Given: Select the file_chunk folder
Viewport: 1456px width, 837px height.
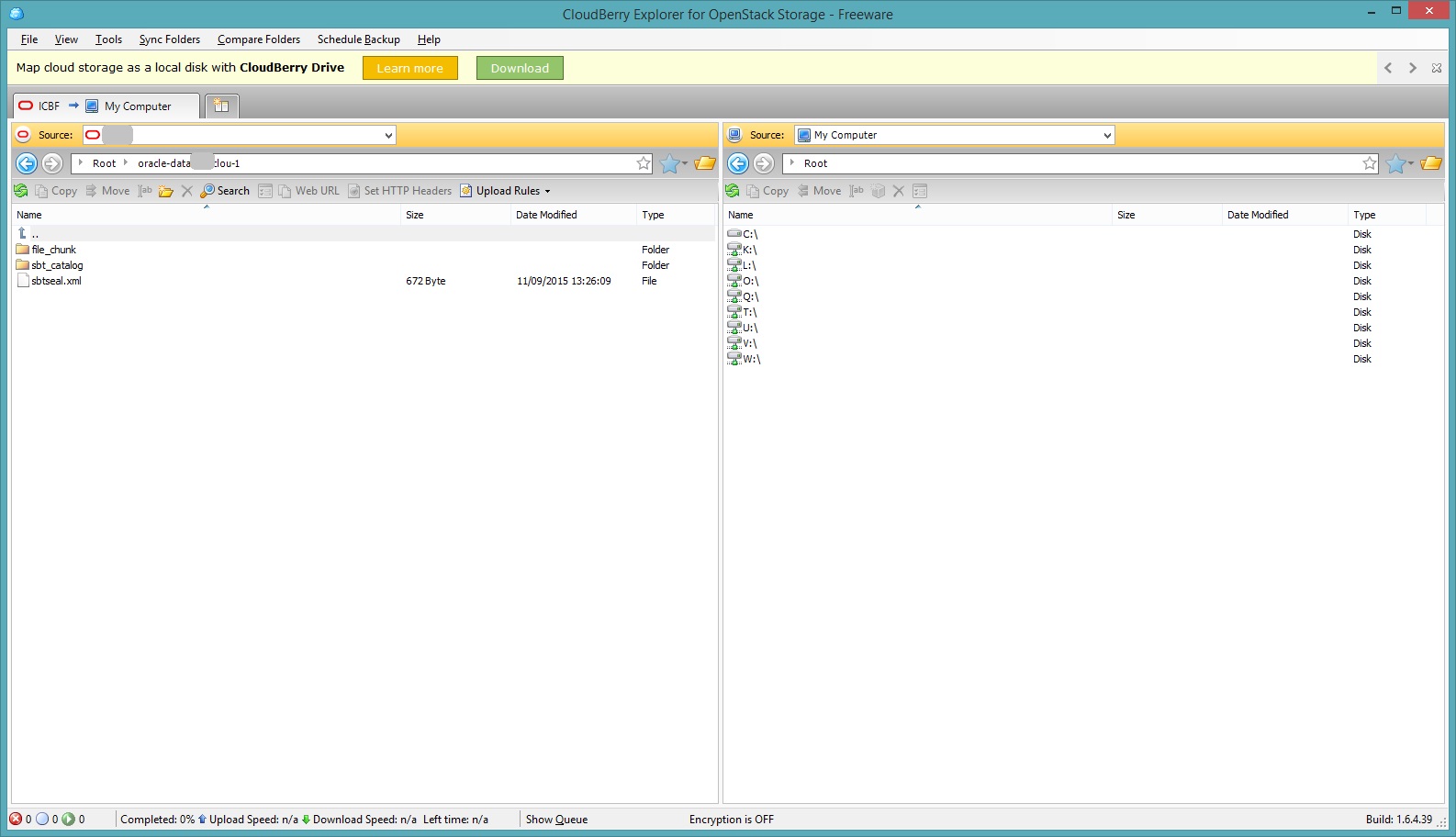Looking at the screenshot, I should [x=53, y=250].
